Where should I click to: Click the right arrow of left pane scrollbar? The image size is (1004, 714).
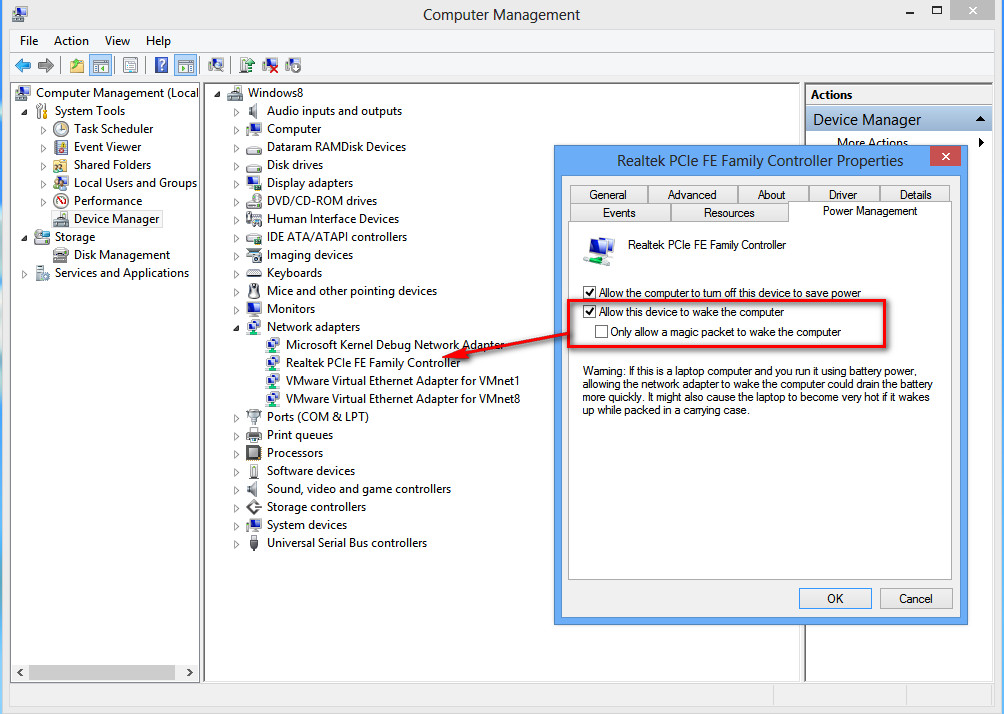tap(190, 672)
